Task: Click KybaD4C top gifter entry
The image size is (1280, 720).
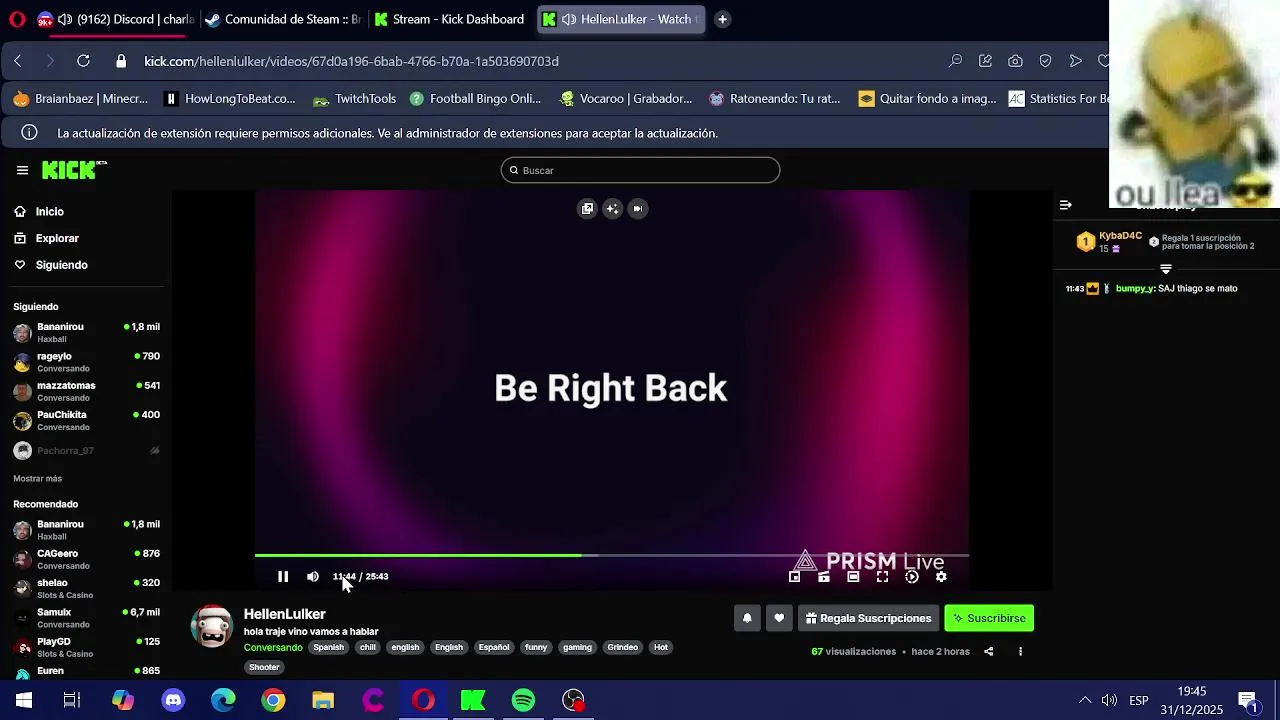Action: tap(1110, 242)
